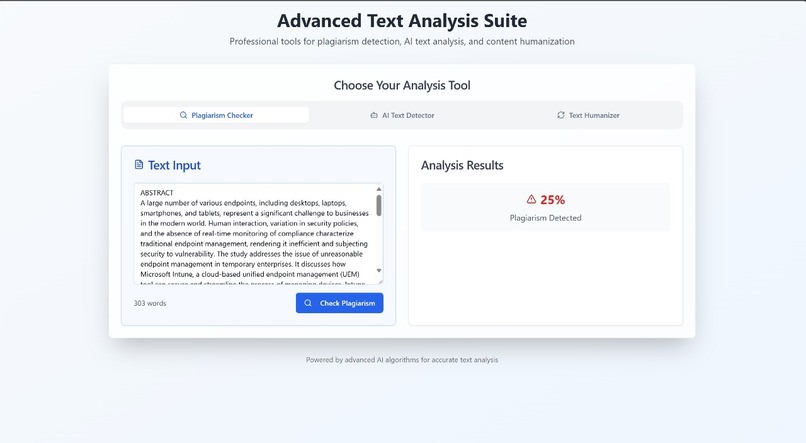Click the warning triangle icon beside 25%

[531, 199]
